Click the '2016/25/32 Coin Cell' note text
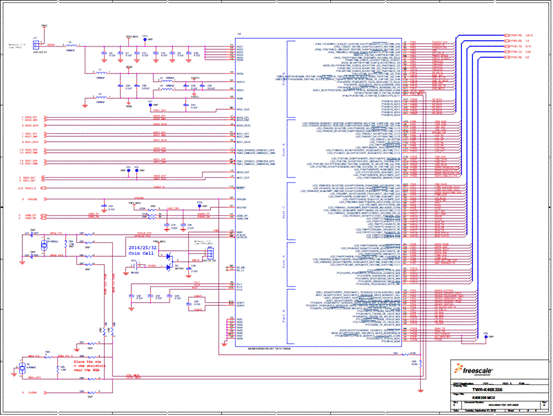The width and height of the screenshot is (553, 416). [x=142, y=250]
